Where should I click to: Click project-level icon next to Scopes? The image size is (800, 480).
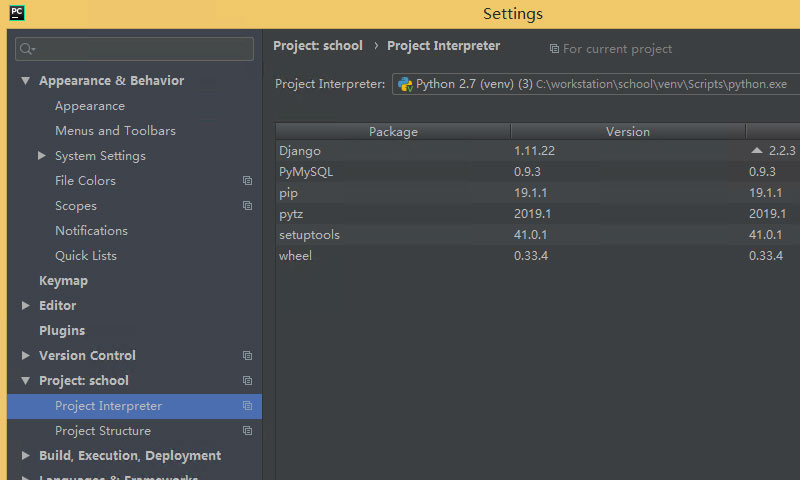point(247,206)
